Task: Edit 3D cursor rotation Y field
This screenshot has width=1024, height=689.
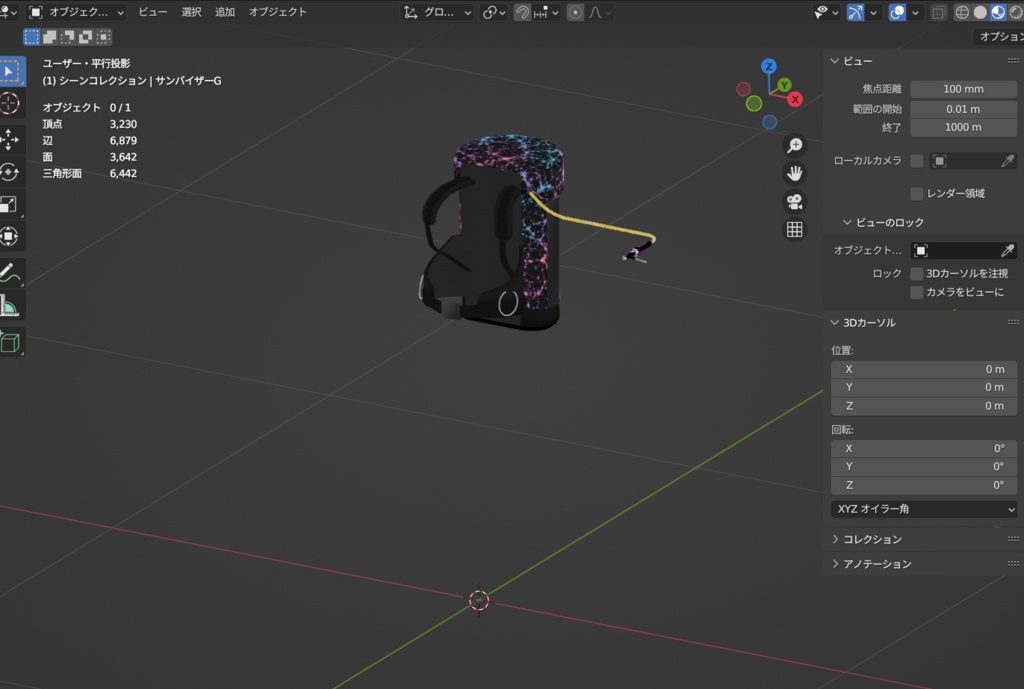Action: tap(923, 466)
